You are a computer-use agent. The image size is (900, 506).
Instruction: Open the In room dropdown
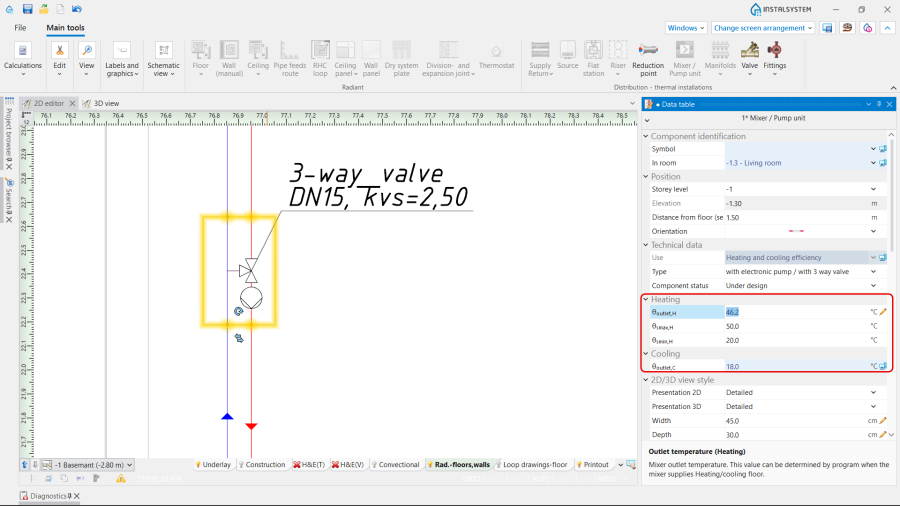click(x=873, y=163)
